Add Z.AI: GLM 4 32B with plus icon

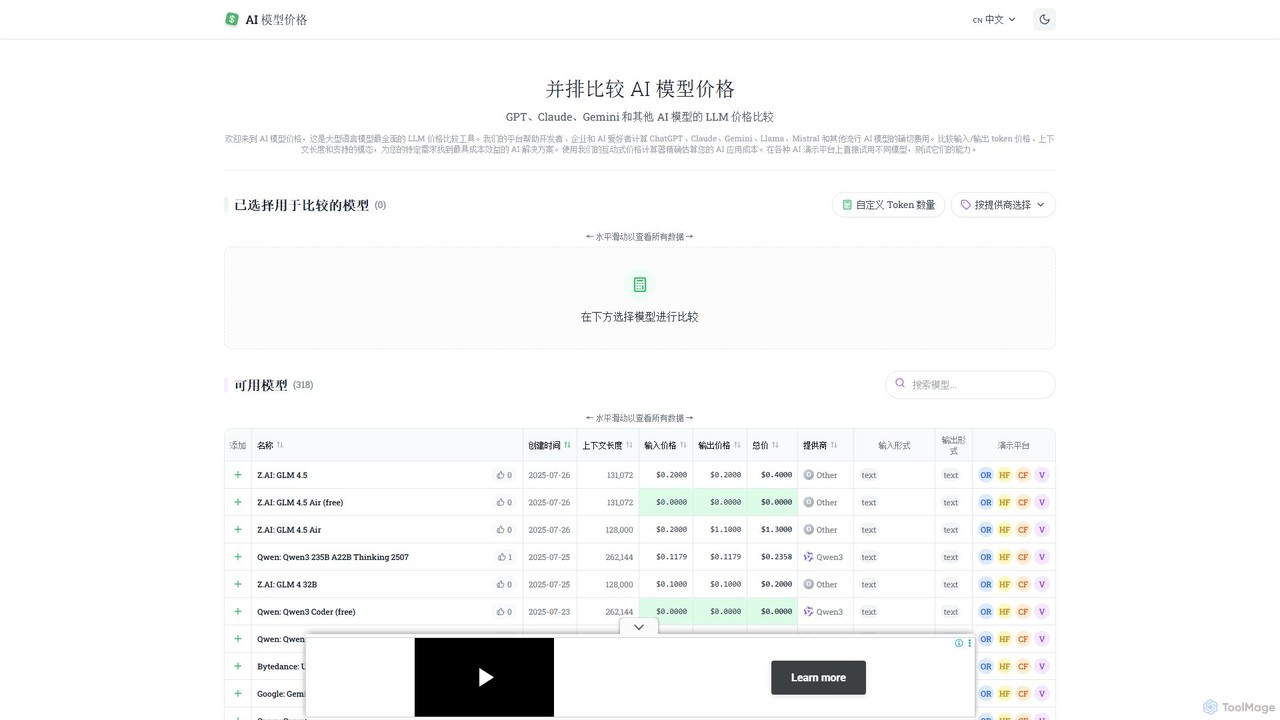238,584
